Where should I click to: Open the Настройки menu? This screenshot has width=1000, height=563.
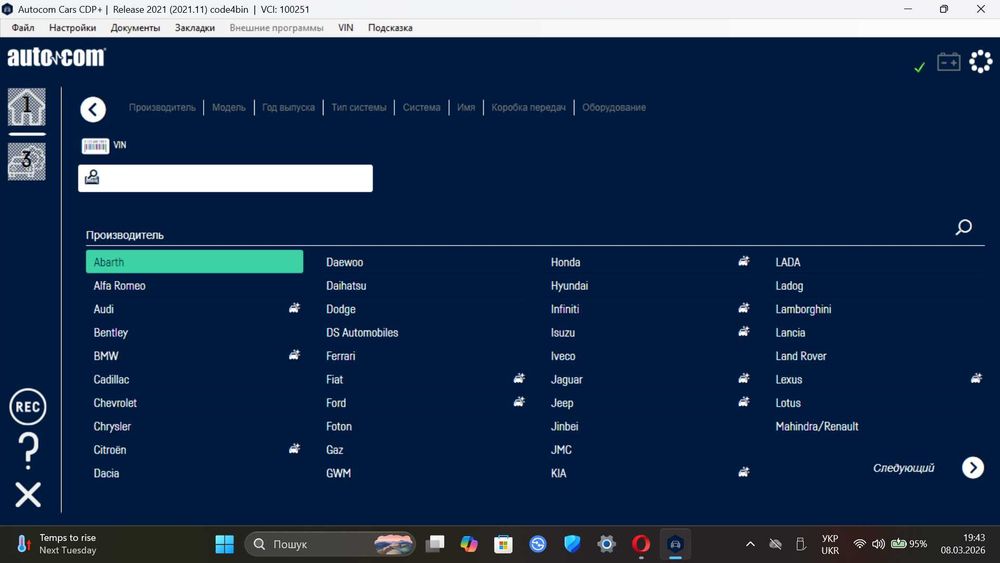click(x=73, y=27)
